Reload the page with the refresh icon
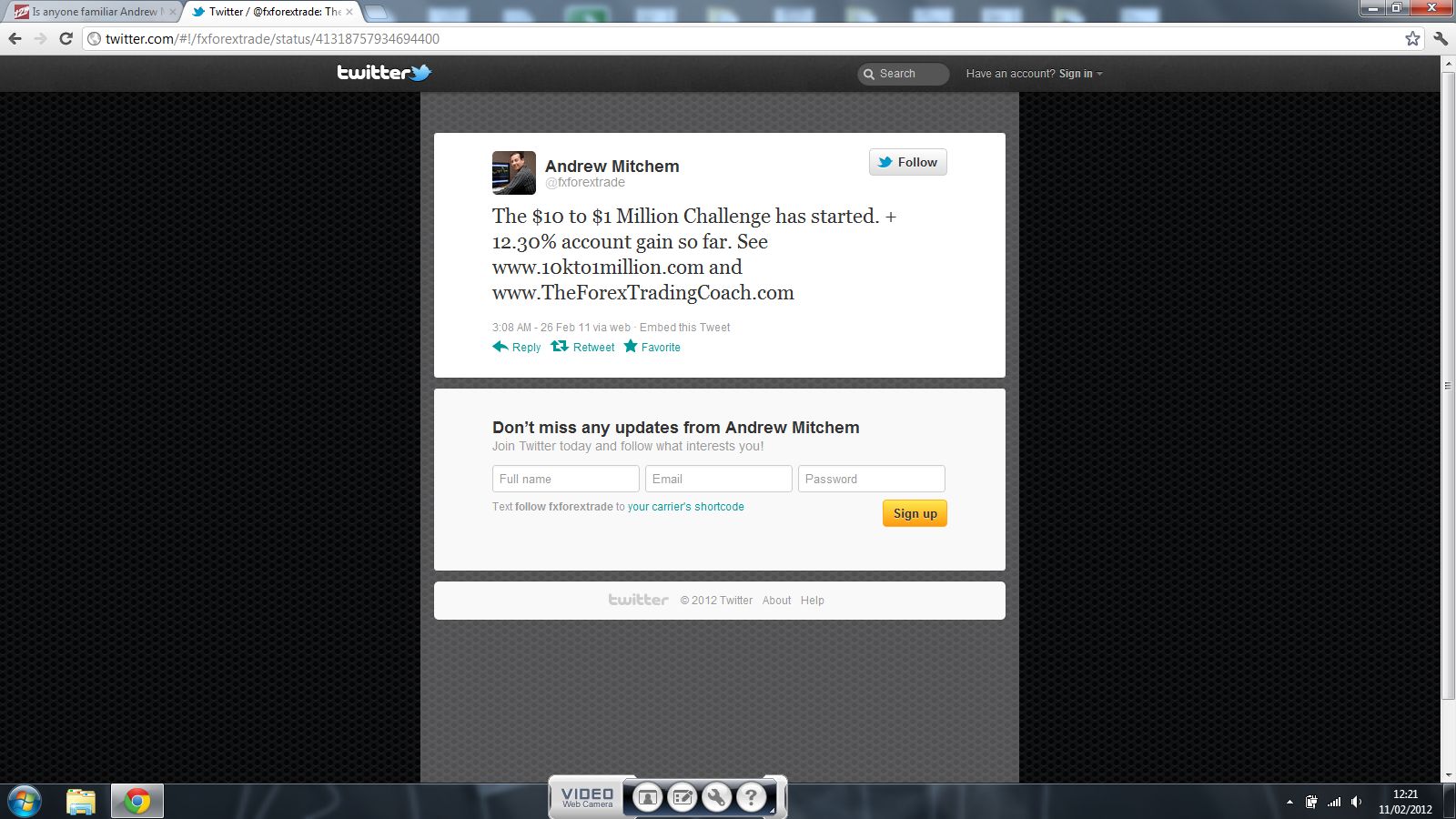1456x819 pixels. [x=66, y=38]
